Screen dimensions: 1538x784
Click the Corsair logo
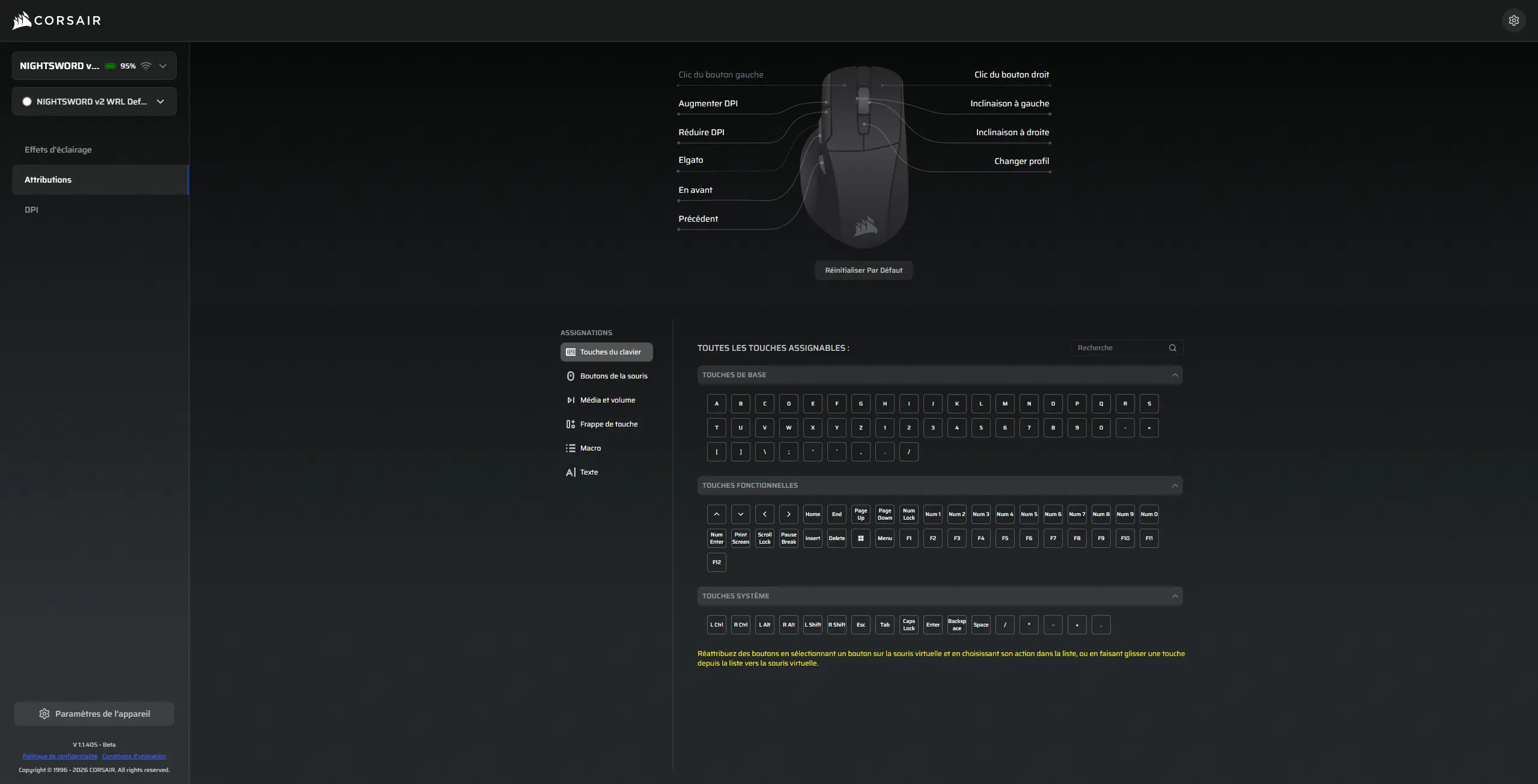pos(56,20)
